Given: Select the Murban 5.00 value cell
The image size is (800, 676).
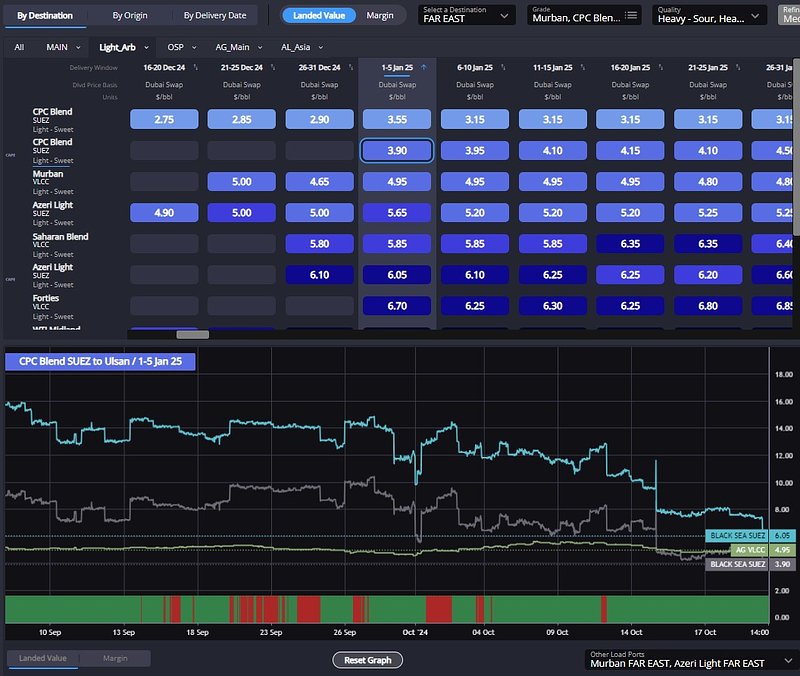Looking at the screenshot, I should [x=241, y=182].
